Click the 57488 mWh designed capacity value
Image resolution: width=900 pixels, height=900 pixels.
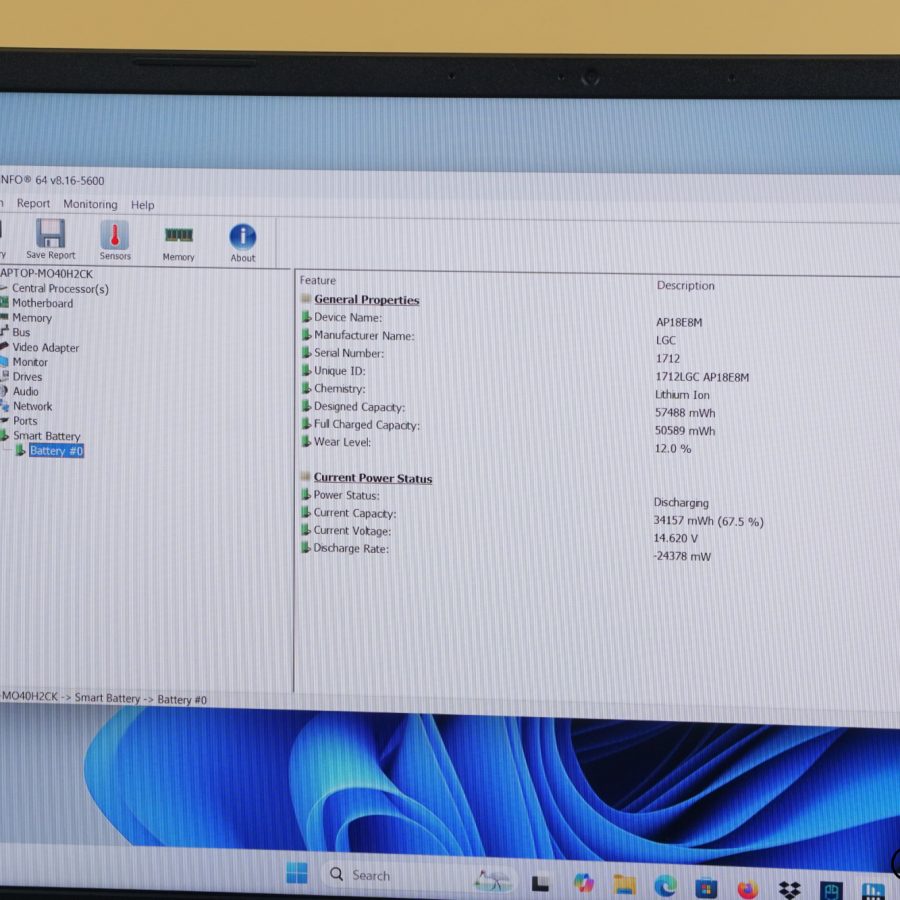pyautogui.click(x=685, y=413)
